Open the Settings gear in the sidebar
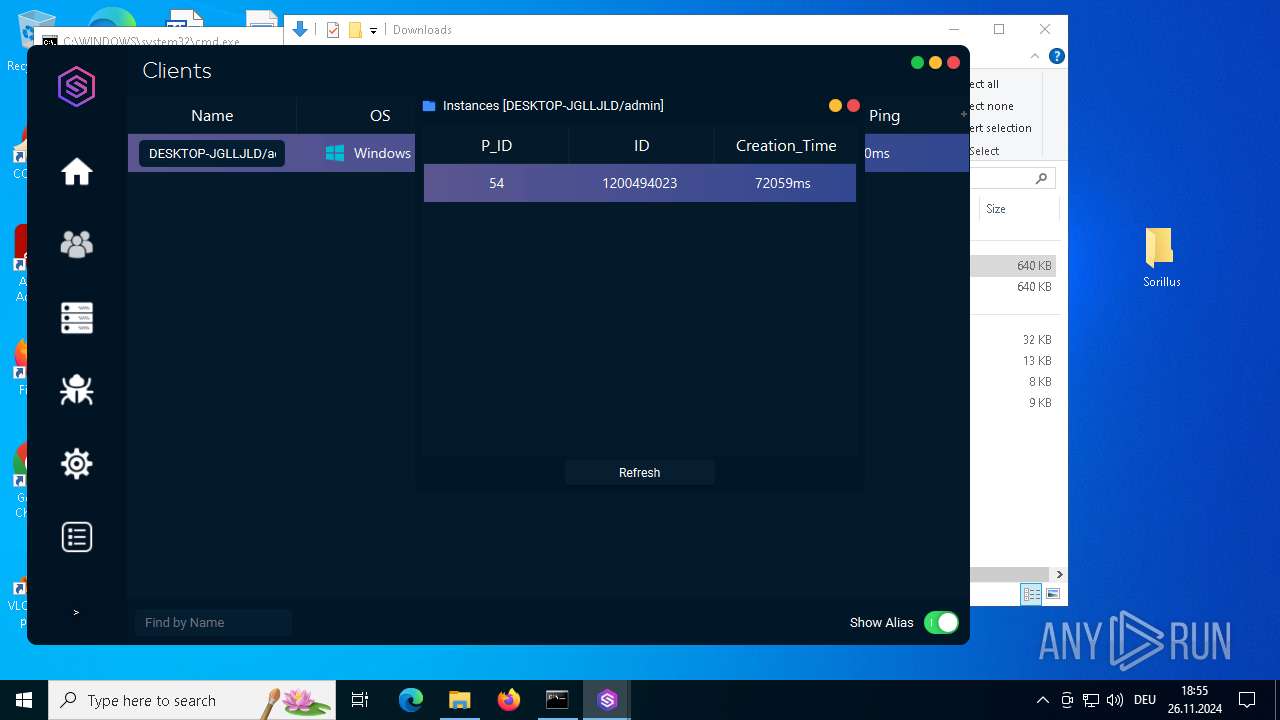The height and width of the screenshot is (720, 1280). [77, 464]
